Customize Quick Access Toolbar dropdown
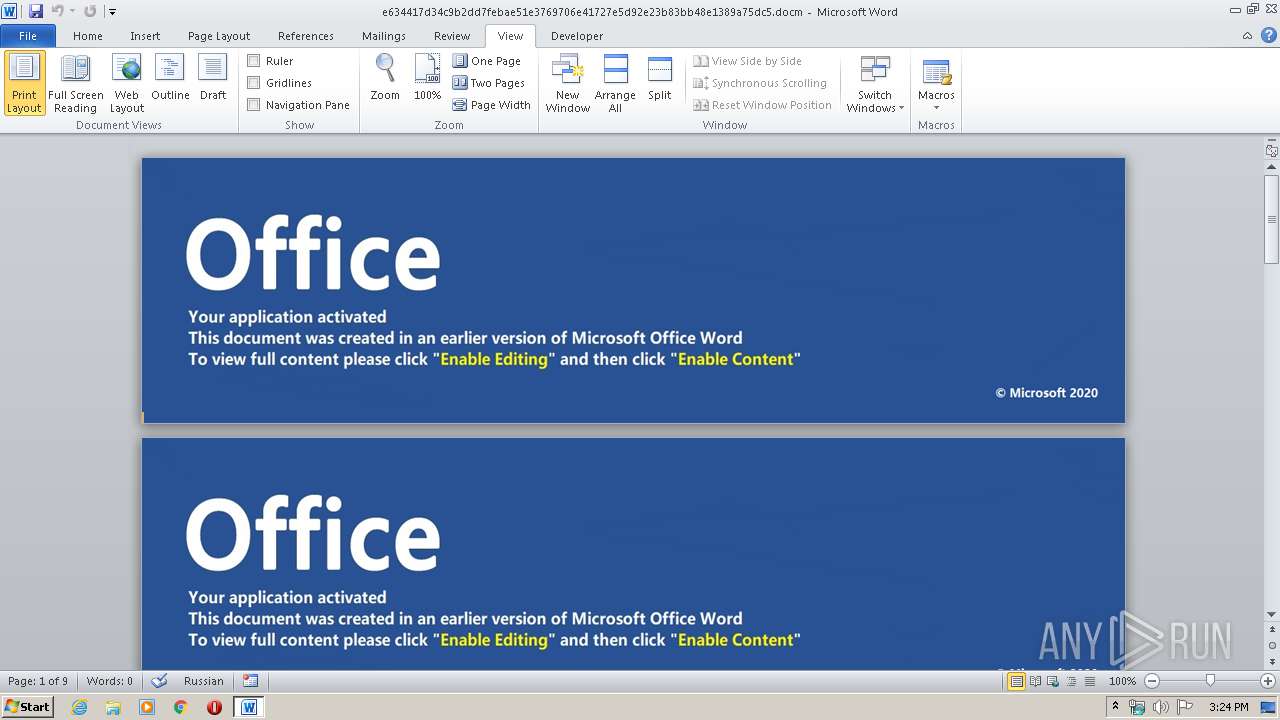This screenshot has width=1280, height=720. 112,11
